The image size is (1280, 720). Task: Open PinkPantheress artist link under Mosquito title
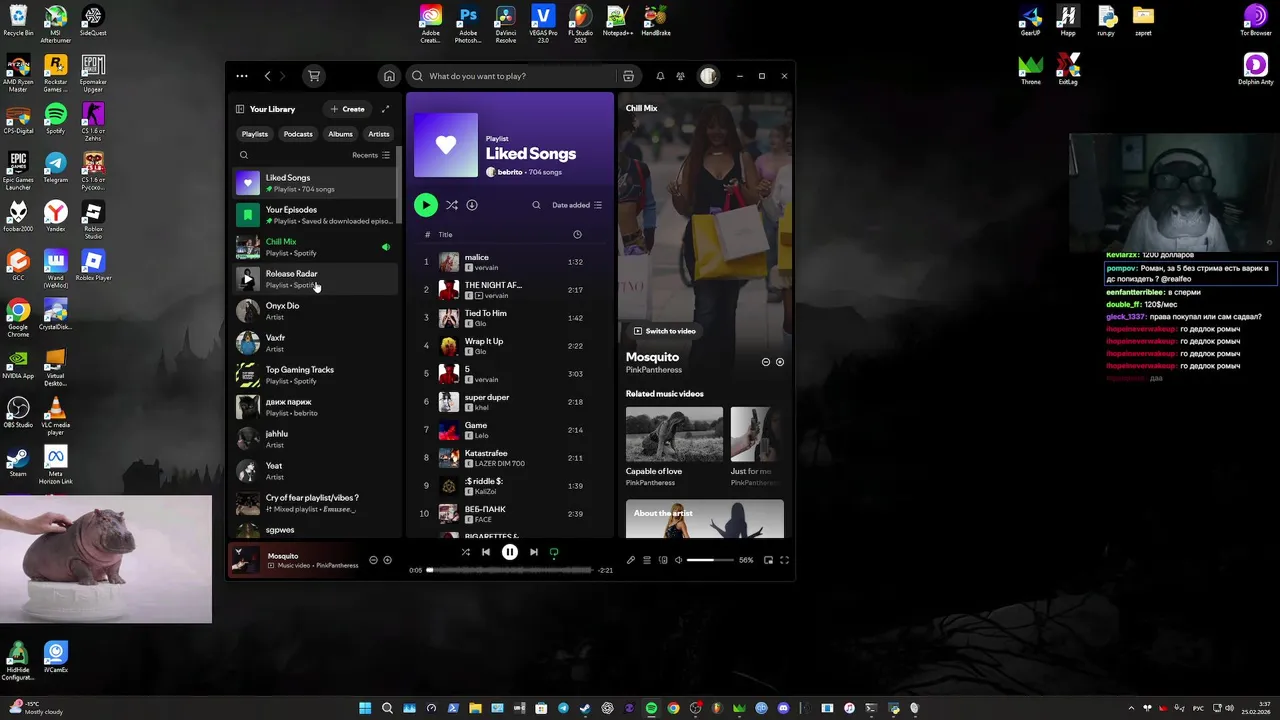click(x=654, y=370)
